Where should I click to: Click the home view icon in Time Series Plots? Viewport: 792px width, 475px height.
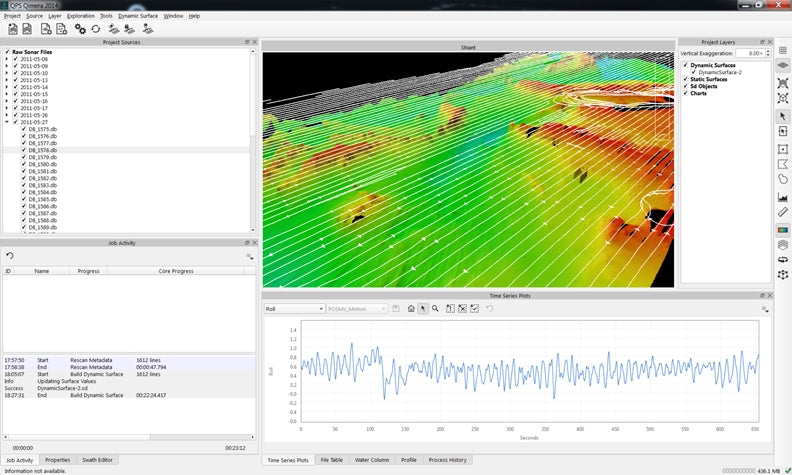pos(410,309)
